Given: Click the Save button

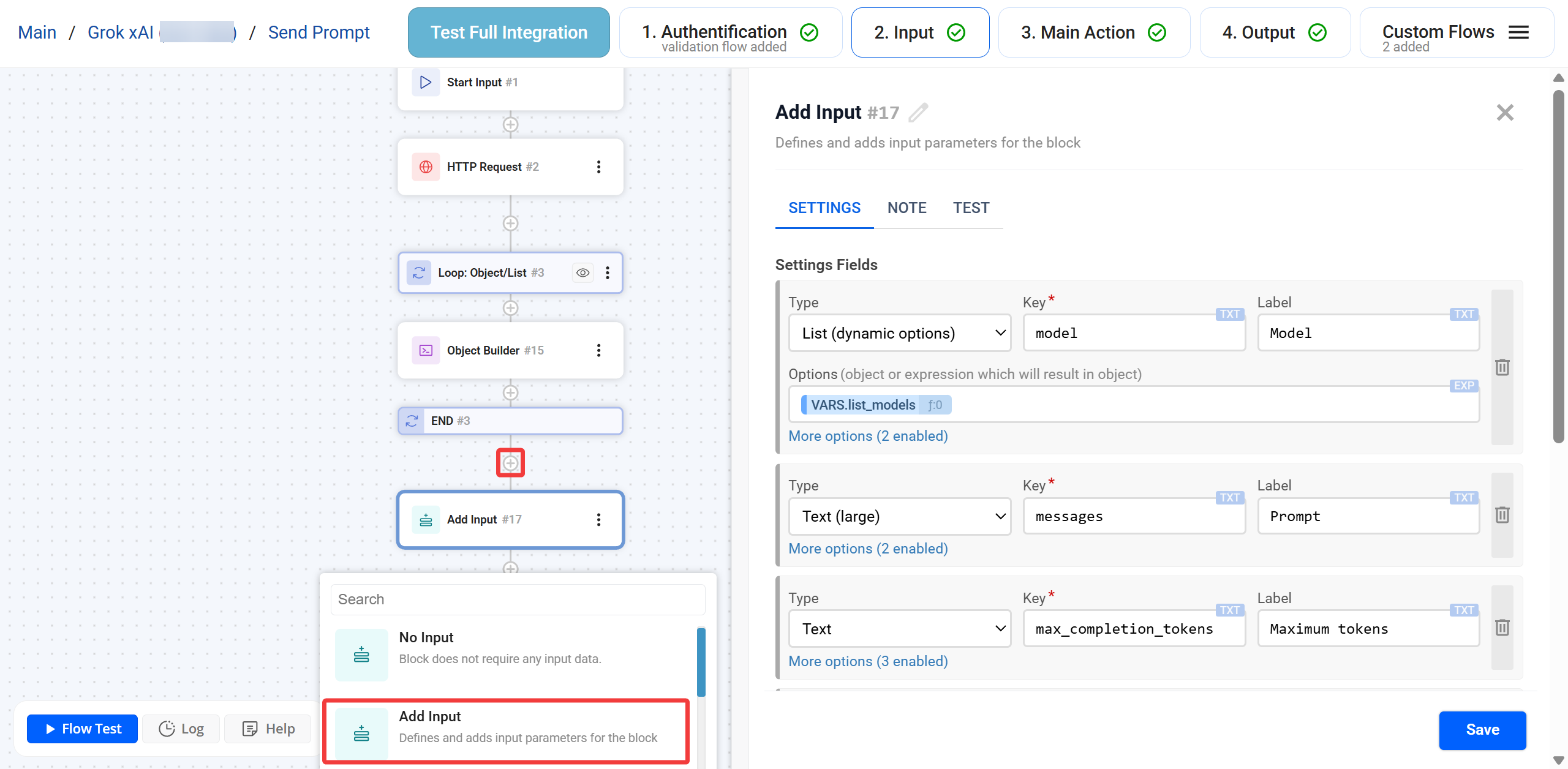Looking at the screenshot, I should click(x=1482, y=730).
